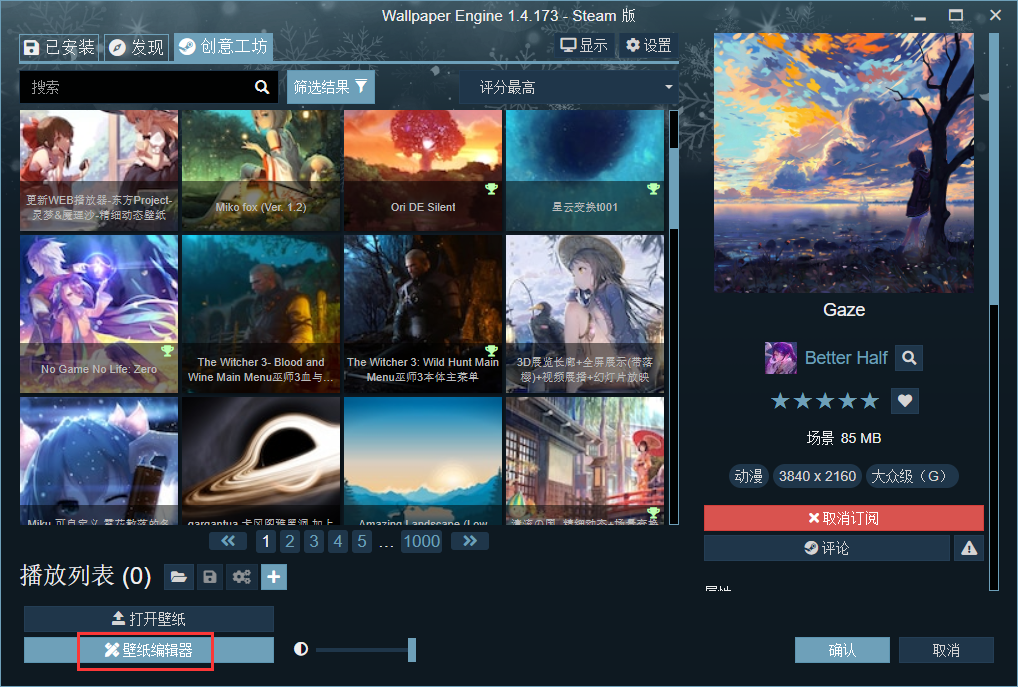
Task: Search author Better Half's wallpapers icon
Action: tap(909, 358)
